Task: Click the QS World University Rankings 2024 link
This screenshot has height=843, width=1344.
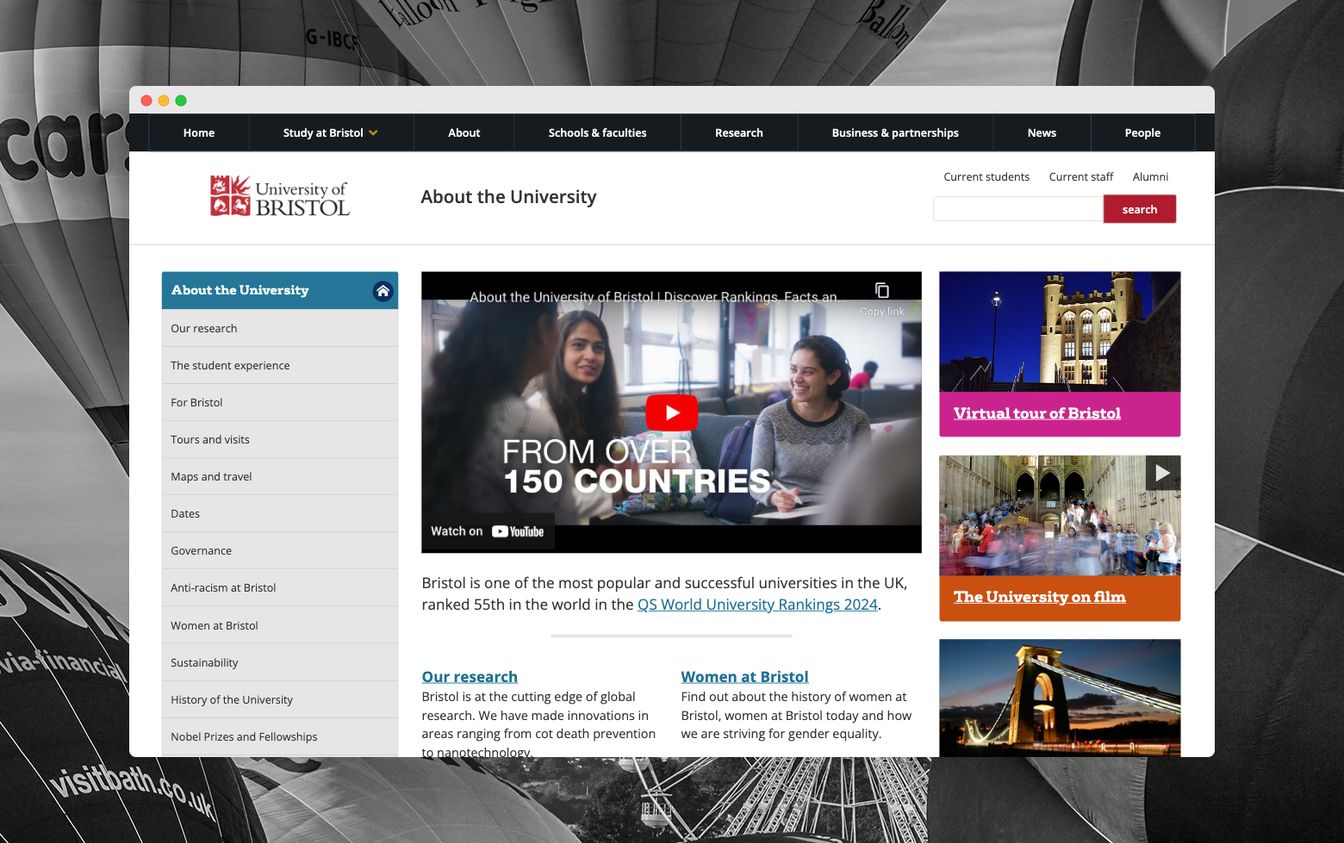Action: 757,604
